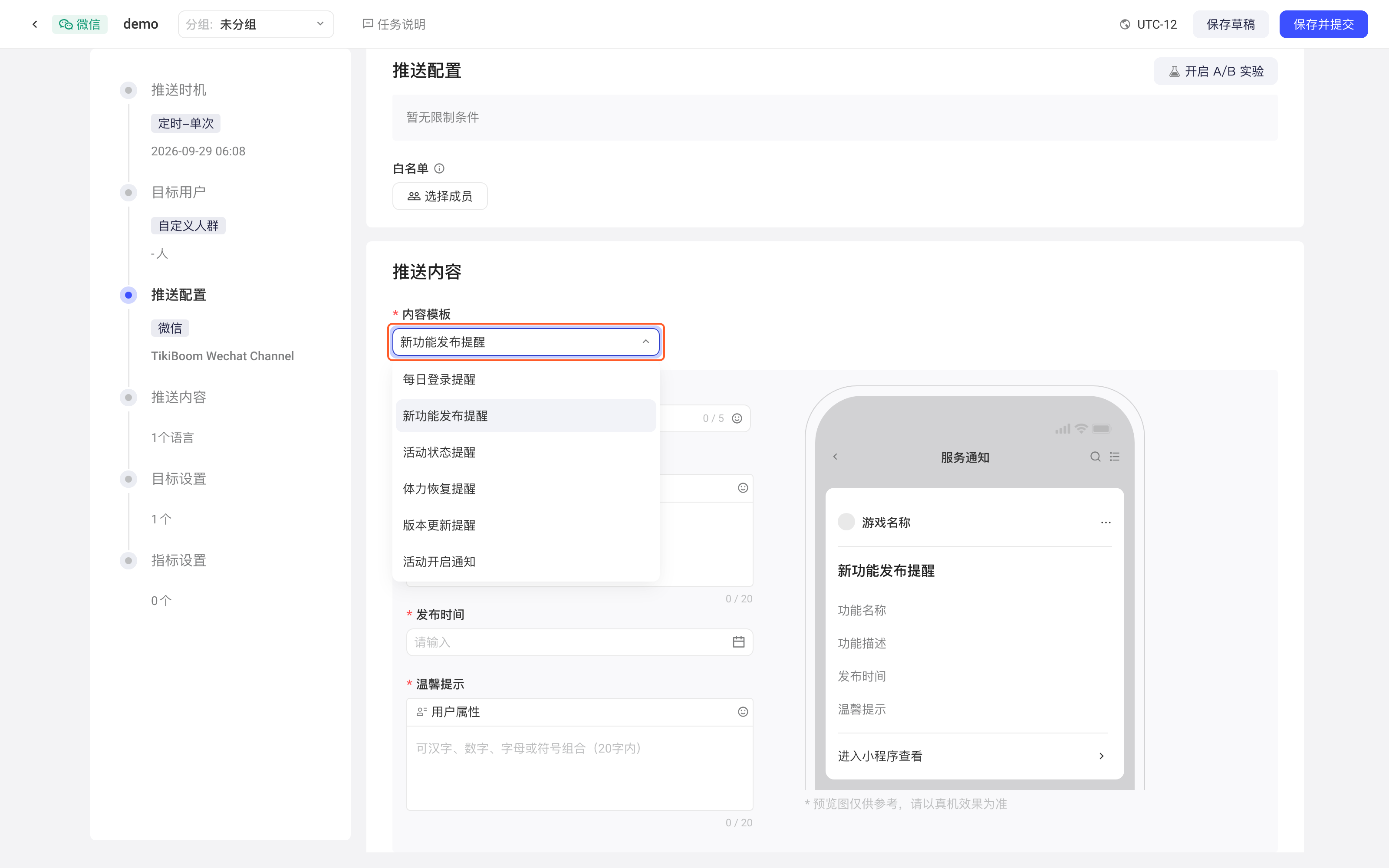Click the 白名单 info icon
Screen dimensions: 1389x868
point(439,168)
